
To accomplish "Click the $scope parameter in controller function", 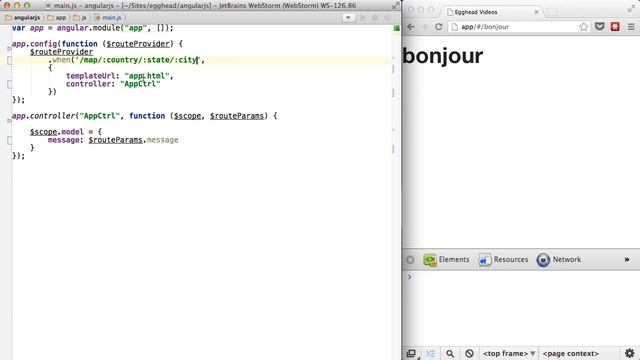I will (x=187, y=116).
